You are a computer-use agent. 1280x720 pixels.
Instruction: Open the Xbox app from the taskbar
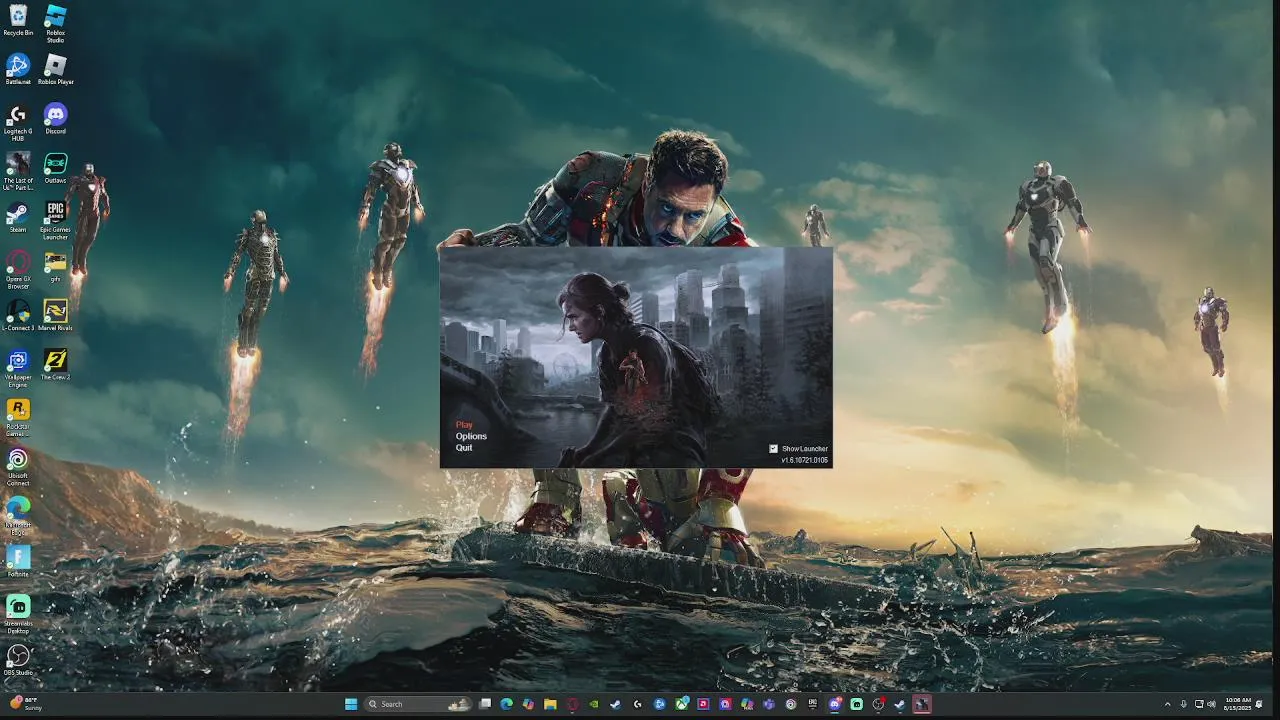(681, 704)
